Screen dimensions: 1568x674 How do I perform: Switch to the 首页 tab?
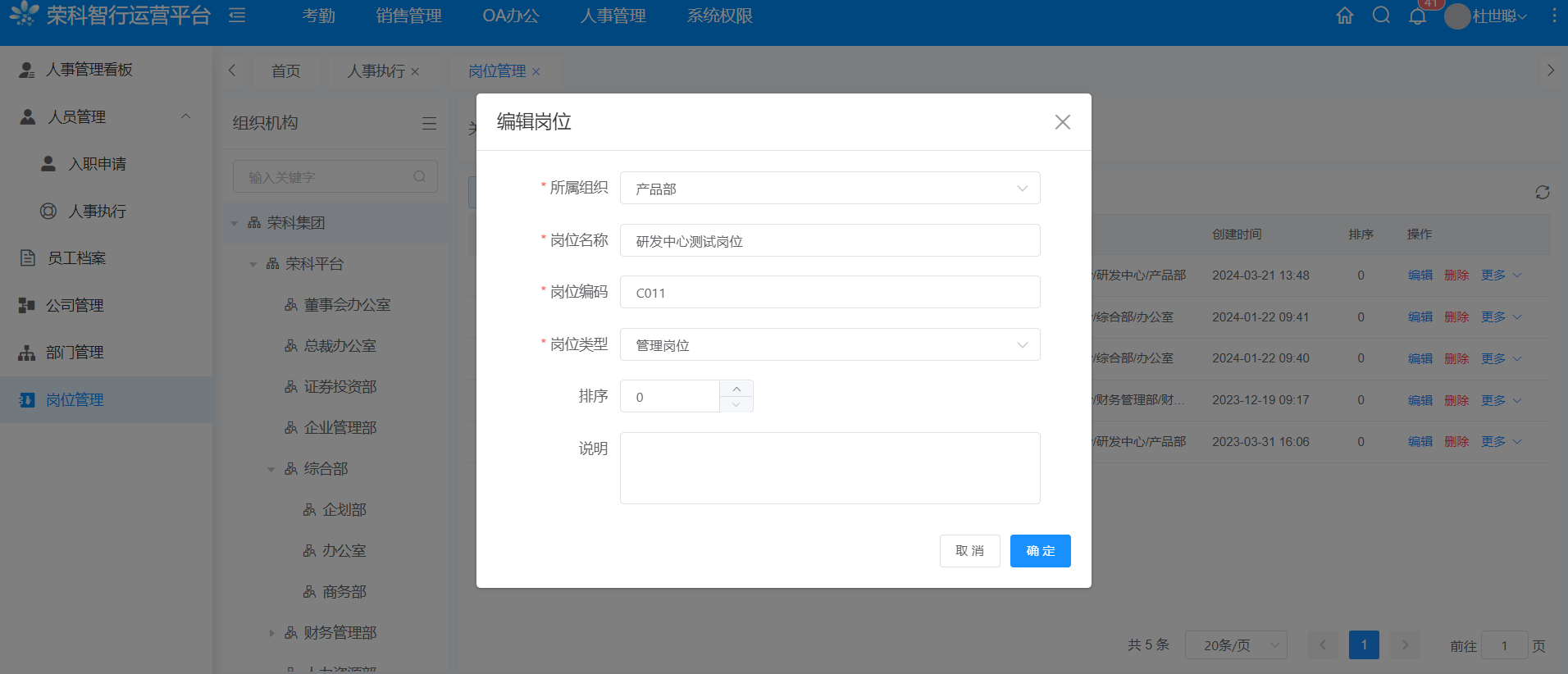[x=285, y=71]
